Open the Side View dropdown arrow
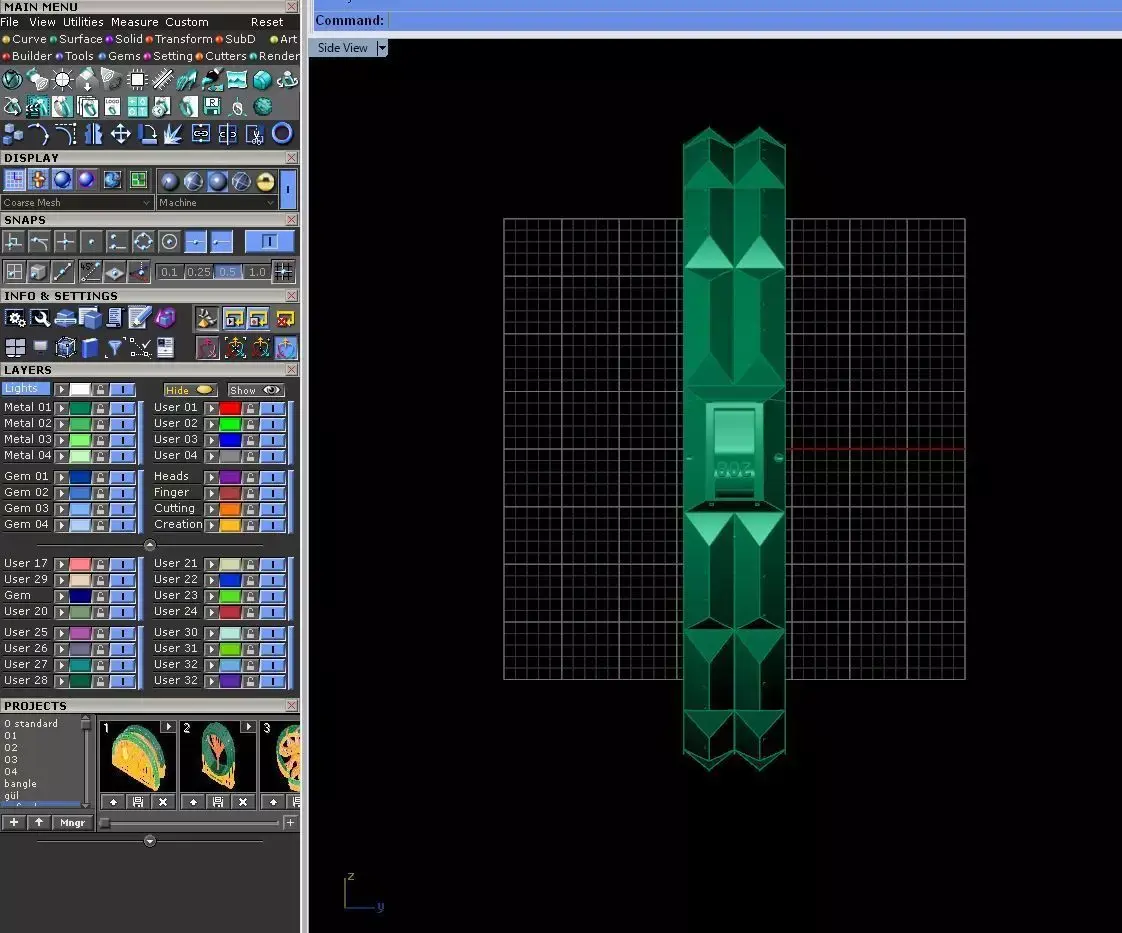Image resolution: width=1122 pixels, height=933 pixels. tap(382, 48)
